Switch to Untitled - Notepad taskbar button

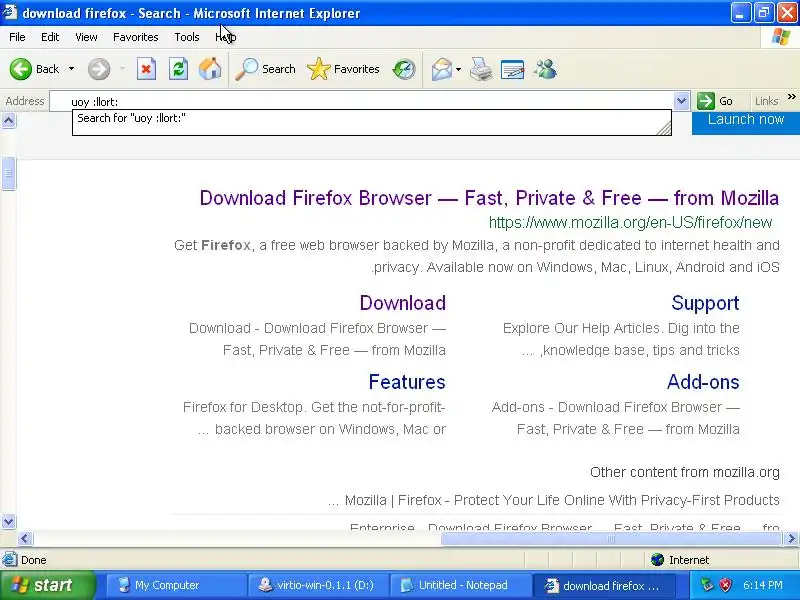pos(460,586)
